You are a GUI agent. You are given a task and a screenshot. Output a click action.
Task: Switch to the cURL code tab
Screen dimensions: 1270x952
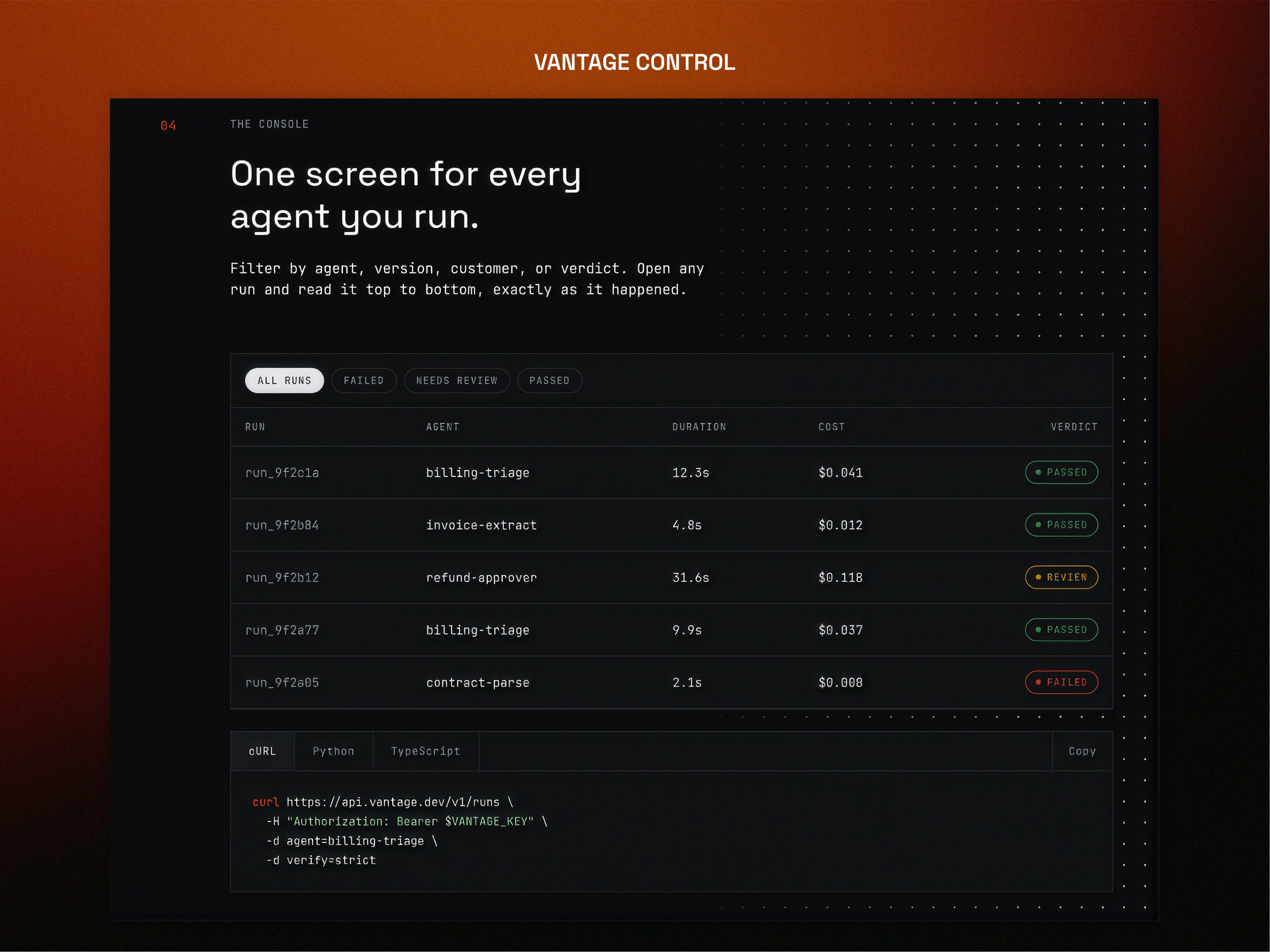[x=262, y=751]
